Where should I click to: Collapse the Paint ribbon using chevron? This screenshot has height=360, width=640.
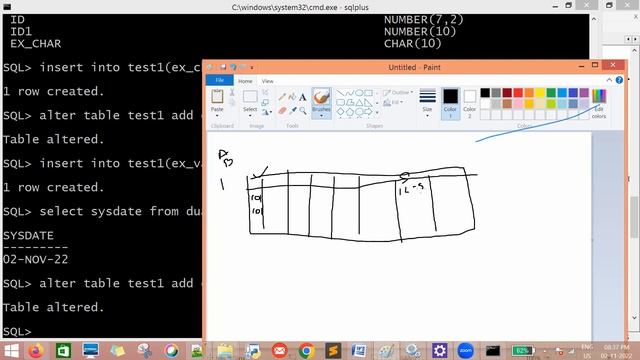(x=609, y=80)
